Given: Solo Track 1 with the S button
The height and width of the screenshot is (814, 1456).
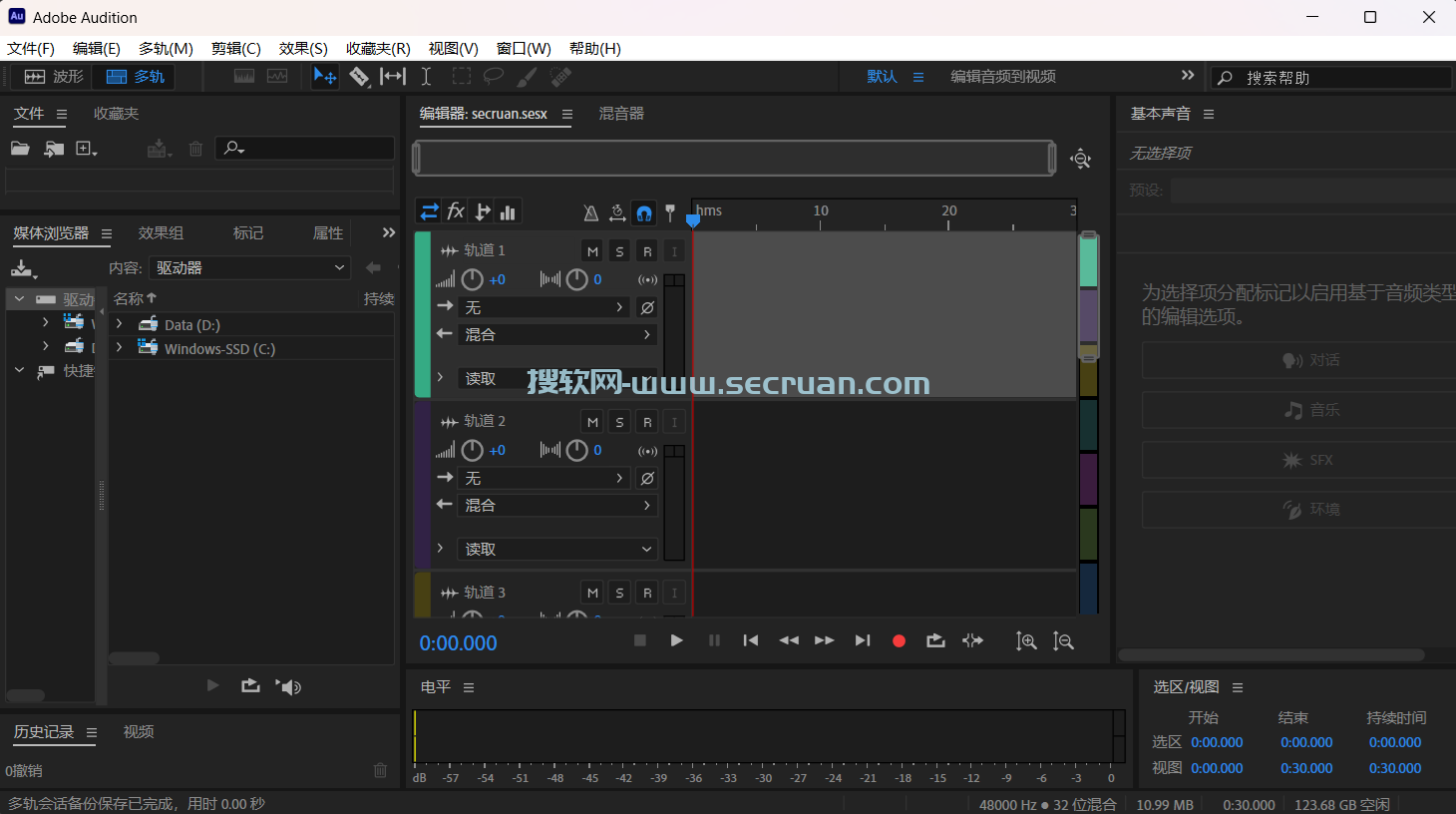Looking at the screenshot, I should click(x=619, y=251).
